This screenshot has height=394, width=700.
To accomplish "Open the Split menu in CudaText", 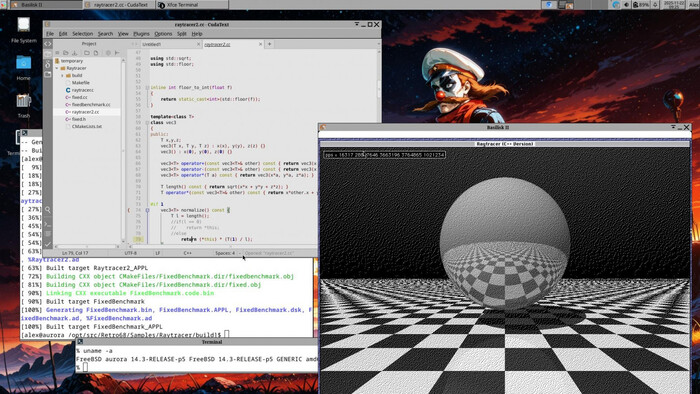I will click(182, 34).
